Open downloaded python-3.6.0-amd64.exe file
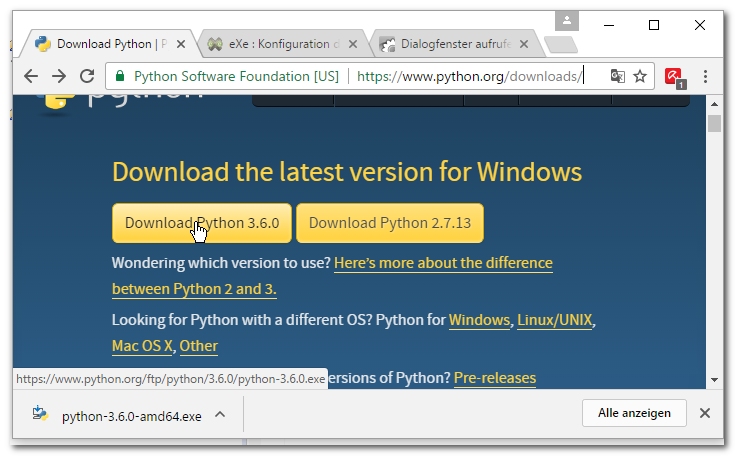 pos(132,416)
